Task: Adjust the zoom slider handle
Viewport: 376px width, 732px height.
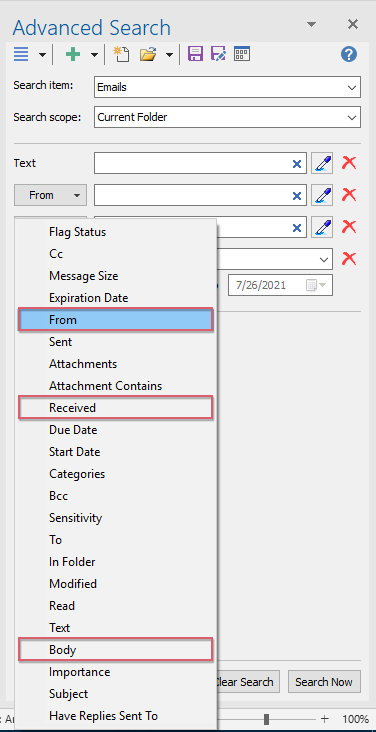Action: coord(266,718)
